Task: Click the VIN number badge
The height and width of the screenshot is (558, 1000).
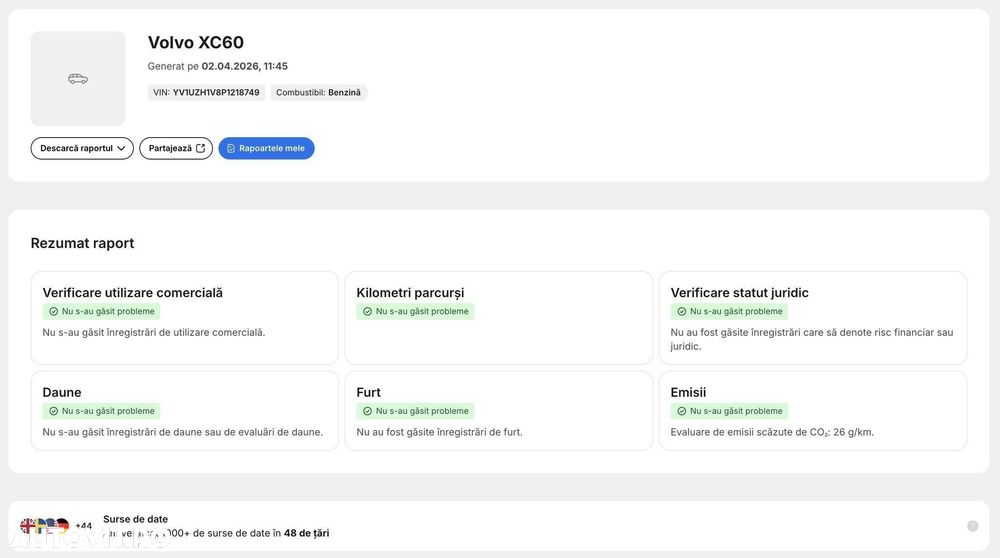Action: pyautogui.click(x=206, y=92)
